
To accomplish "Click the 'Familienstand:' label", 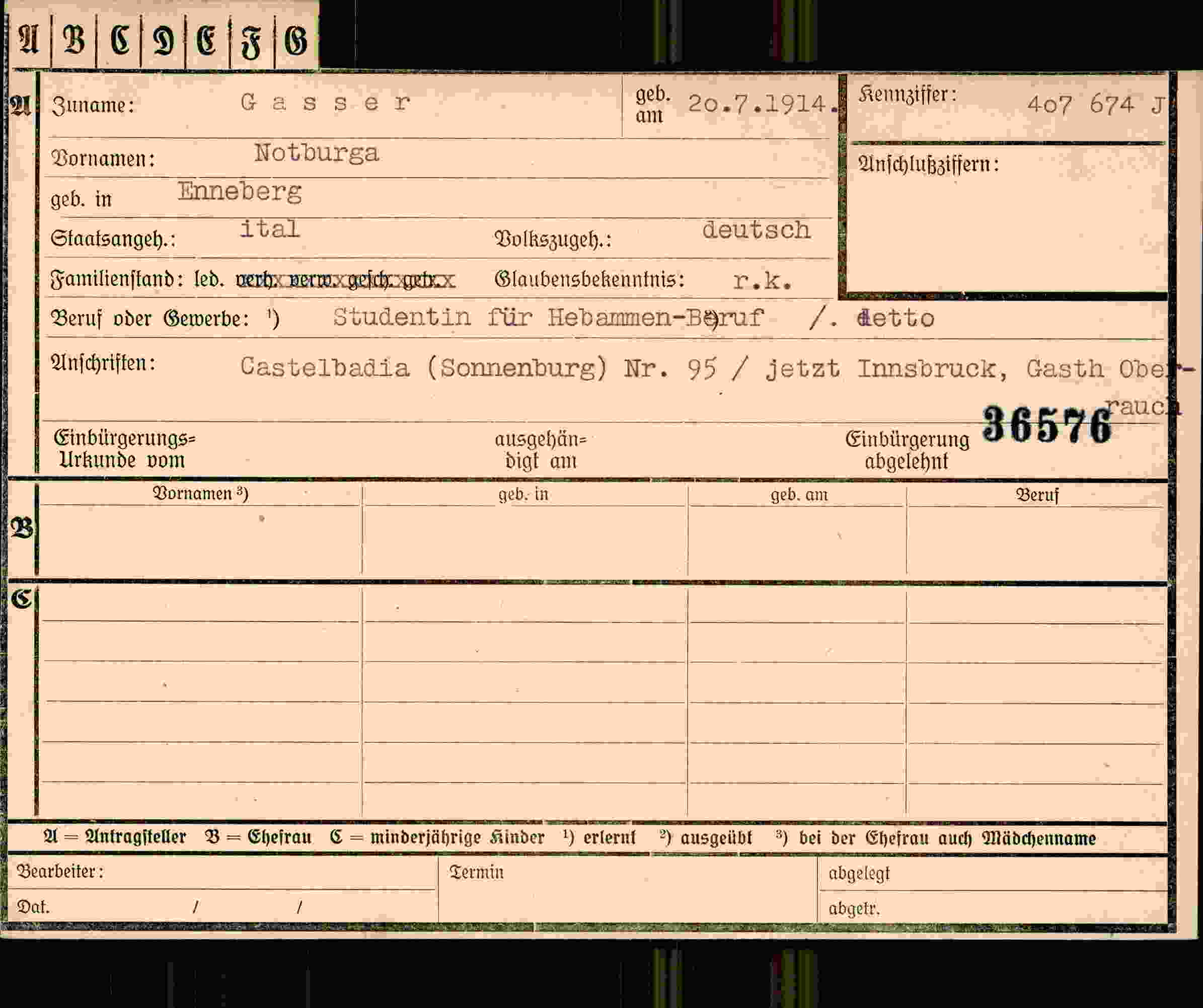I will [x=117, y=279].
